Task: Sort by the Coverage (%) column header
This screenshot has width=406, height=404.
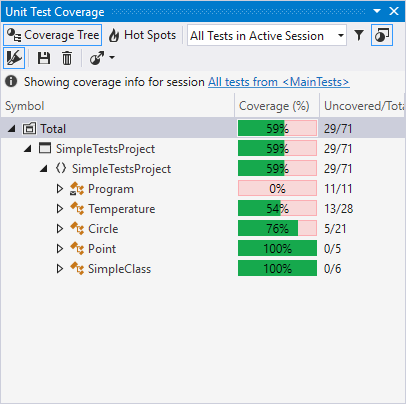Action: (x=274, y=106)
